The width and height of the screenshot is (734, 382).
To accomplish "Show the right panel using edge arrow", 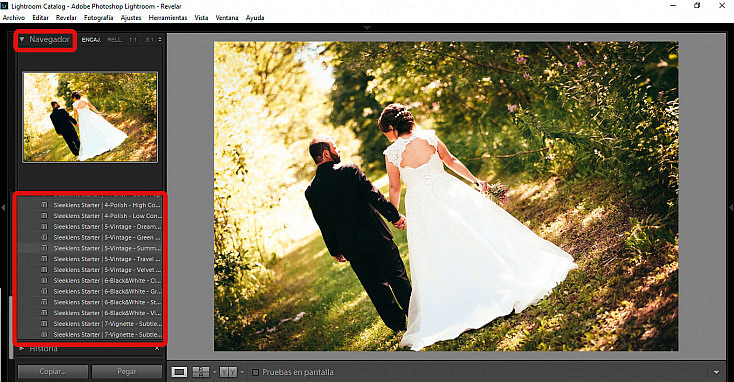I will tap(731, 207).
